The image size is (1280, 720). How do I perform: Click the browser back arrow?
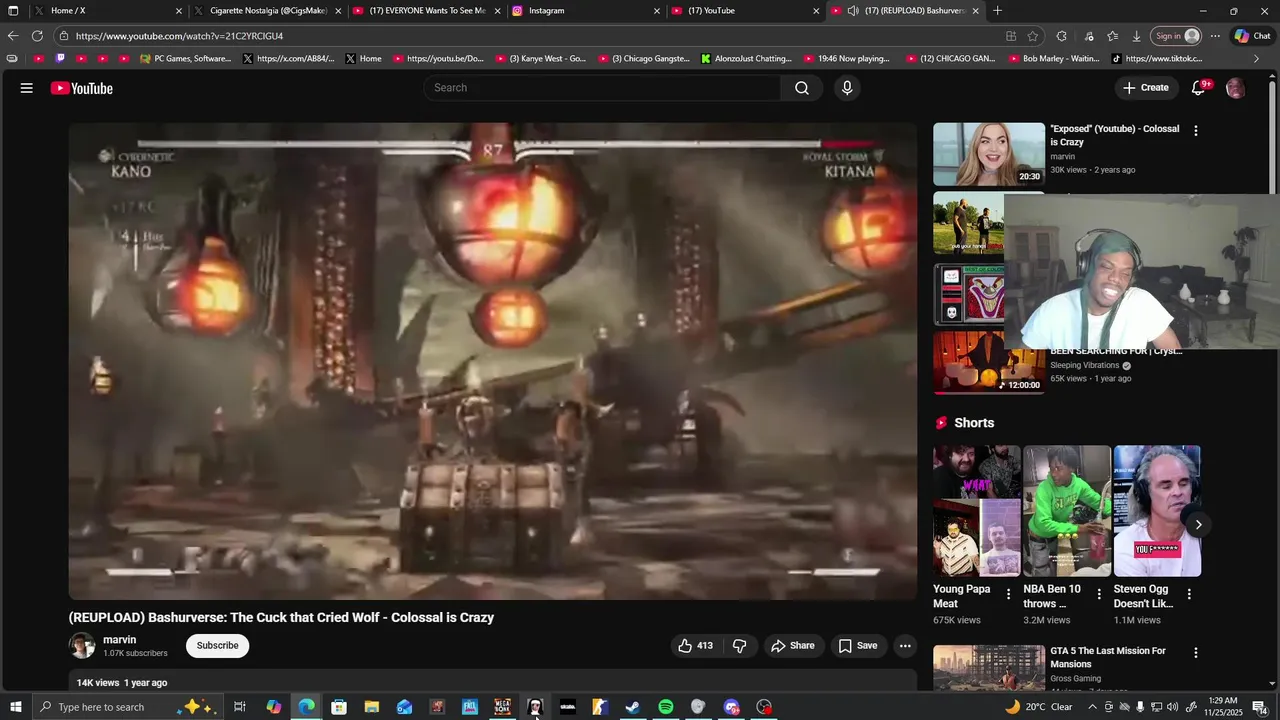13,36
